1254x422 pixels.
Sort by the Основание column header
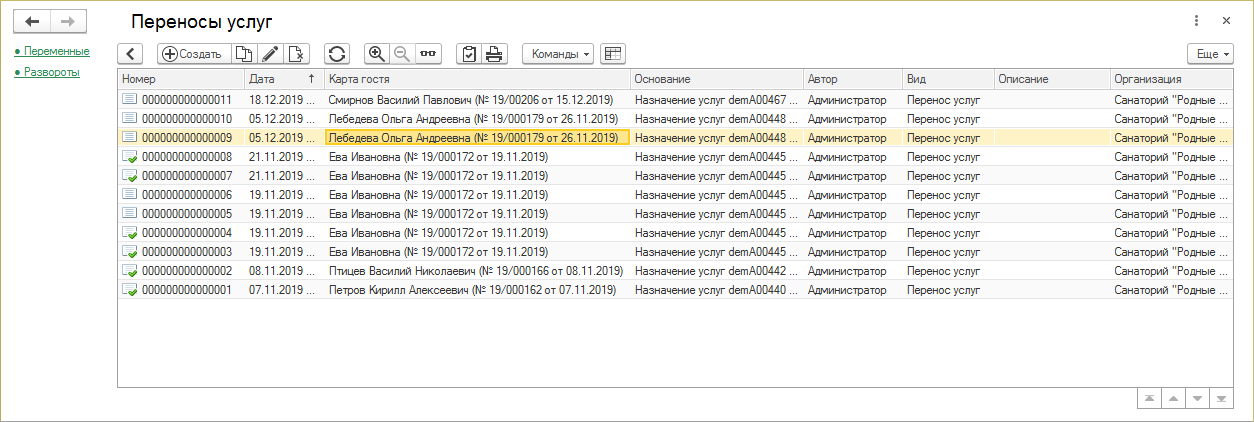(x=716, y=78)
